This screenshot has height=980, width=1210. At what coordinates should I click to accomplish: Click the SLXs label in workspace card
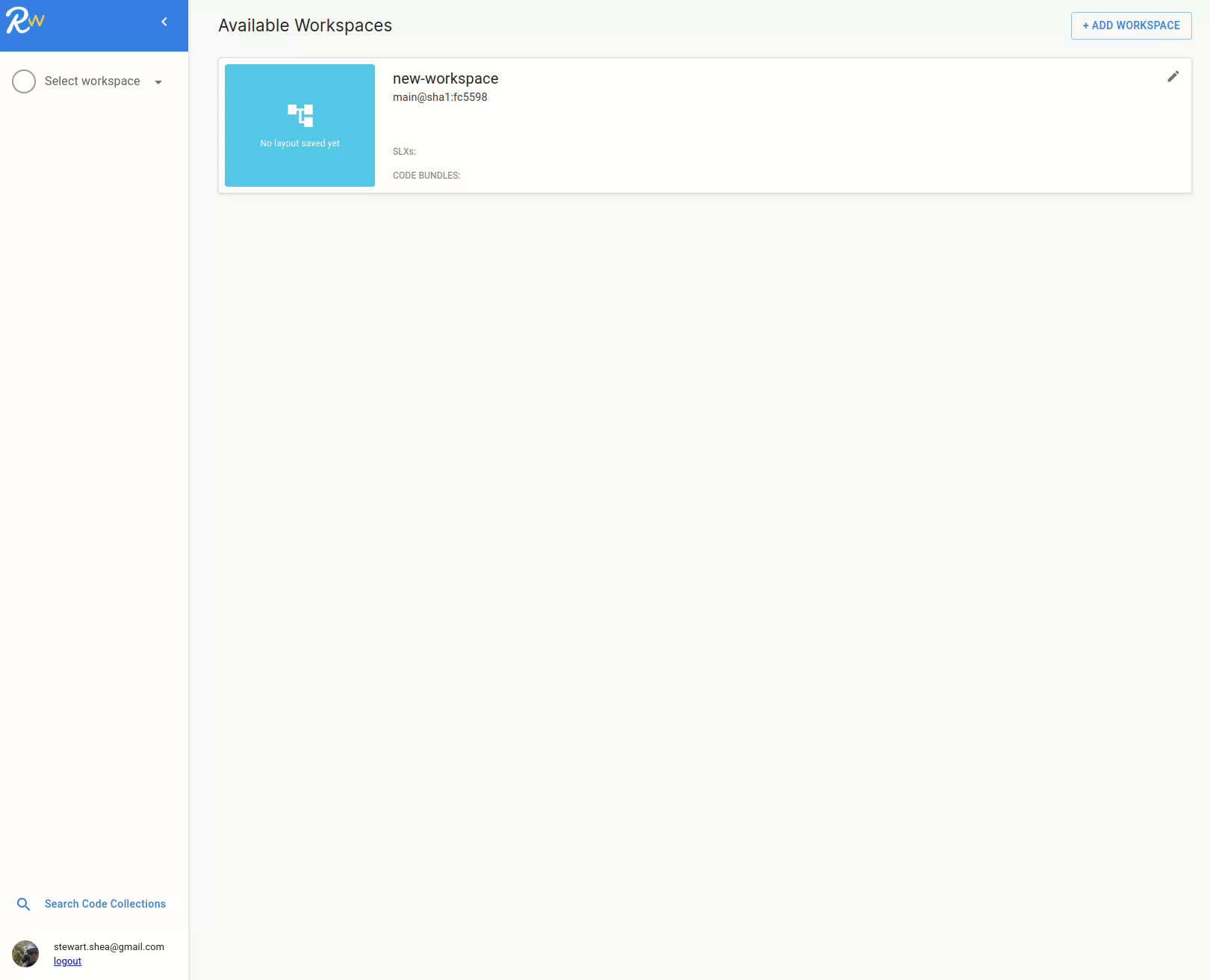(x=404, y=152)
